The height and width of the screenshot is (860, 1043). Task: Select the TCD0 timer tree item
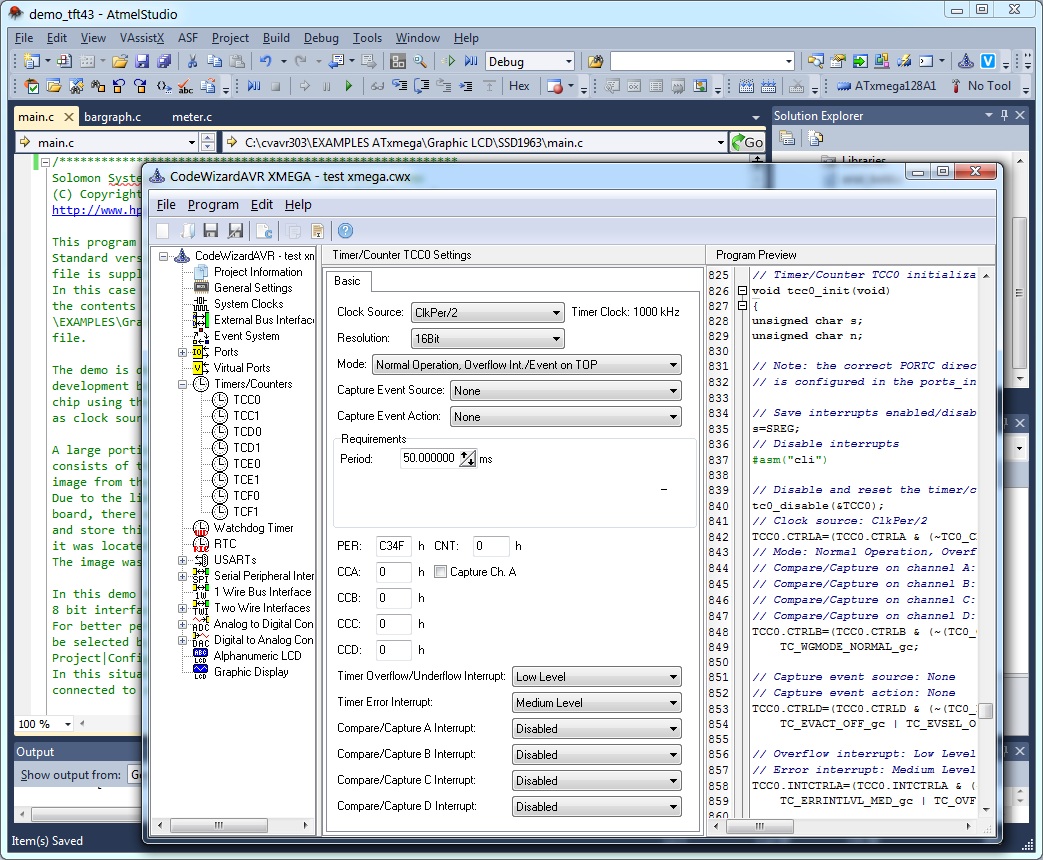click(246, 432)
